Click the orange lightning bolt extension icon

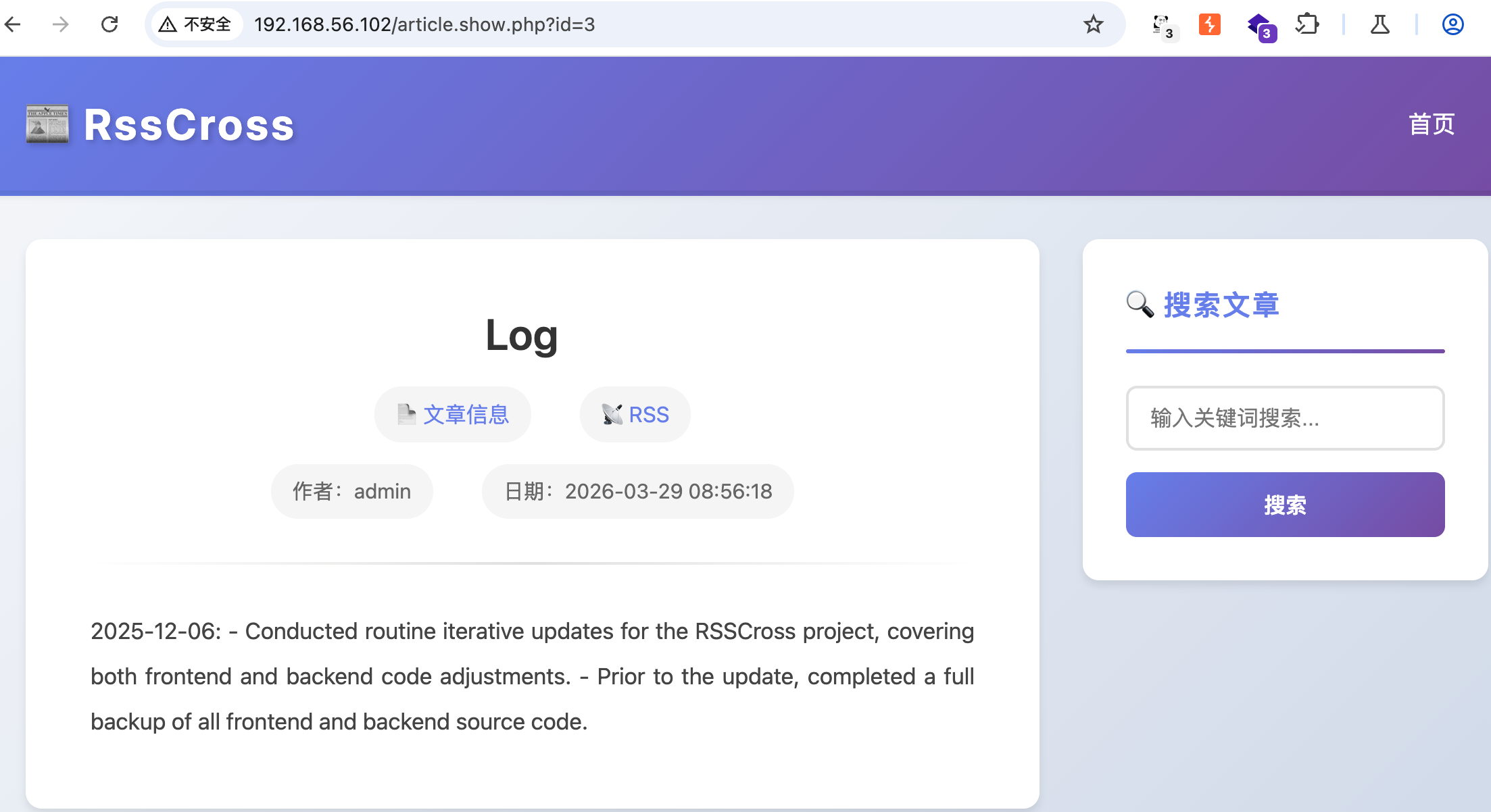1209,25
